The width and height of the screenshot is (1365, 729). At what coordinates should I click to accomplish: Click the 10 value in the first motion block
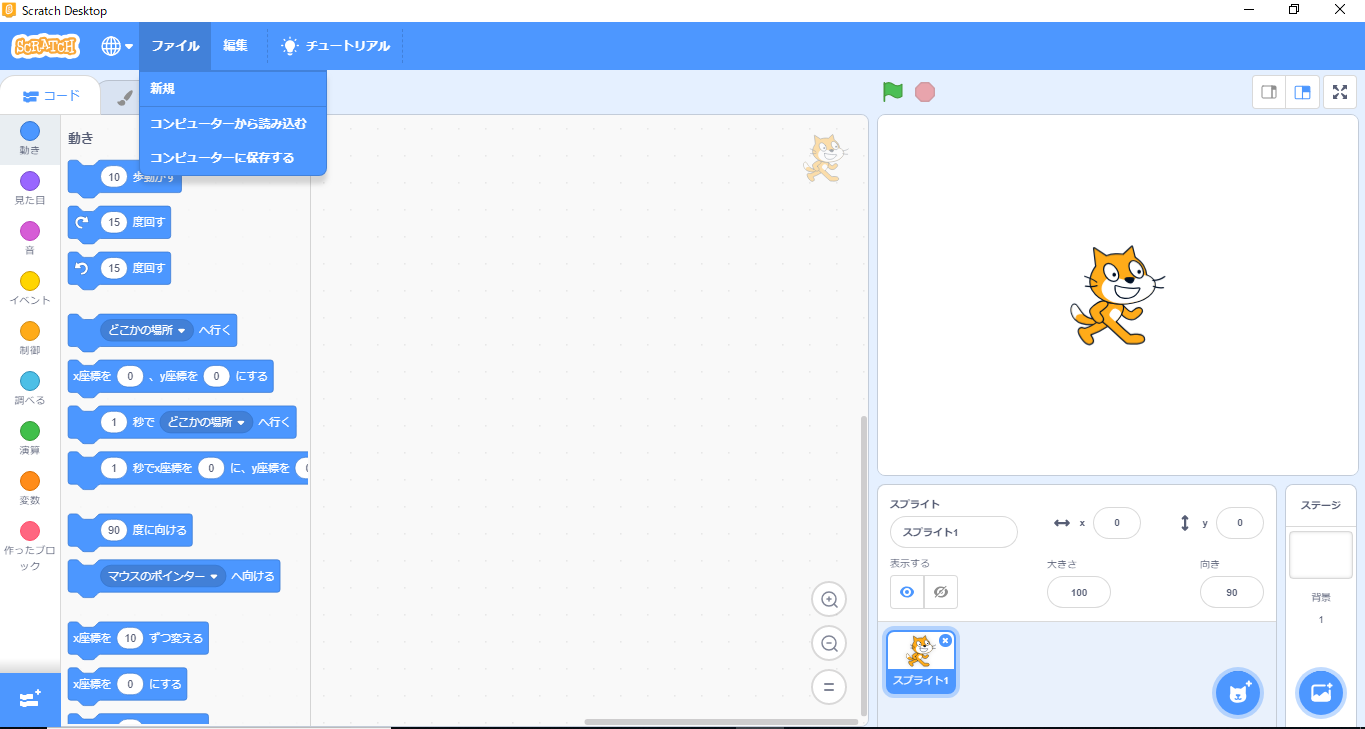point(113,177)
